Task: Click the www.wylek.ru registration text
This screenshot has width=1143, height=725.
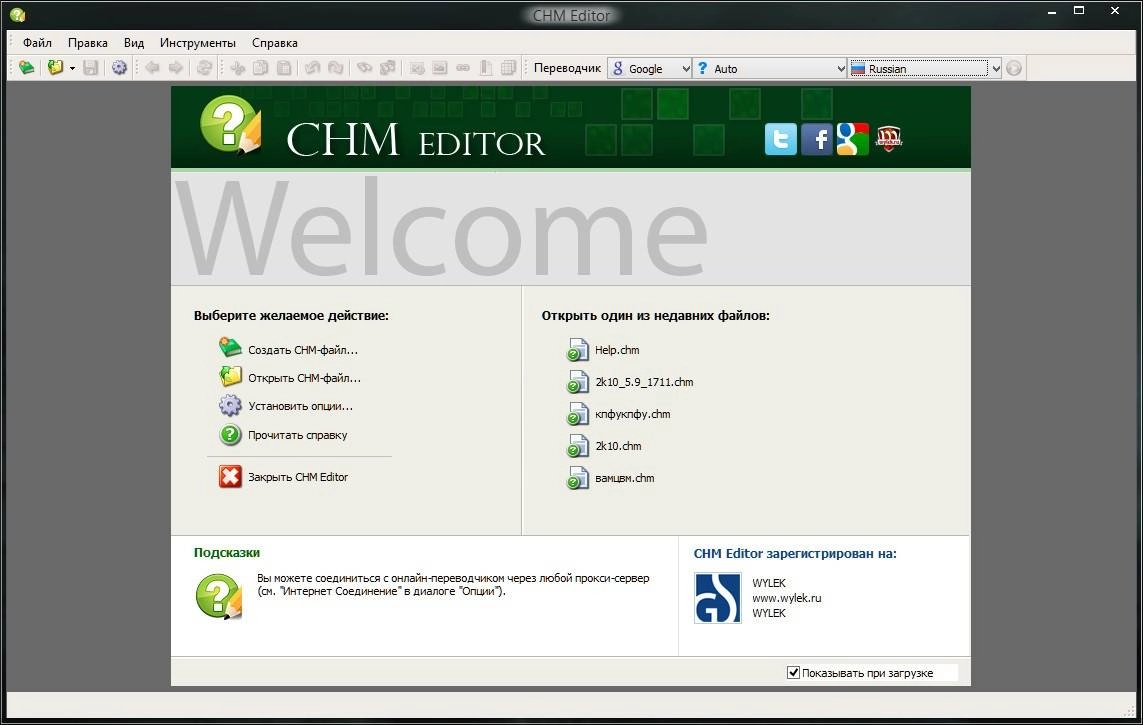Action: pyautogui.click(x=787, y=598)
